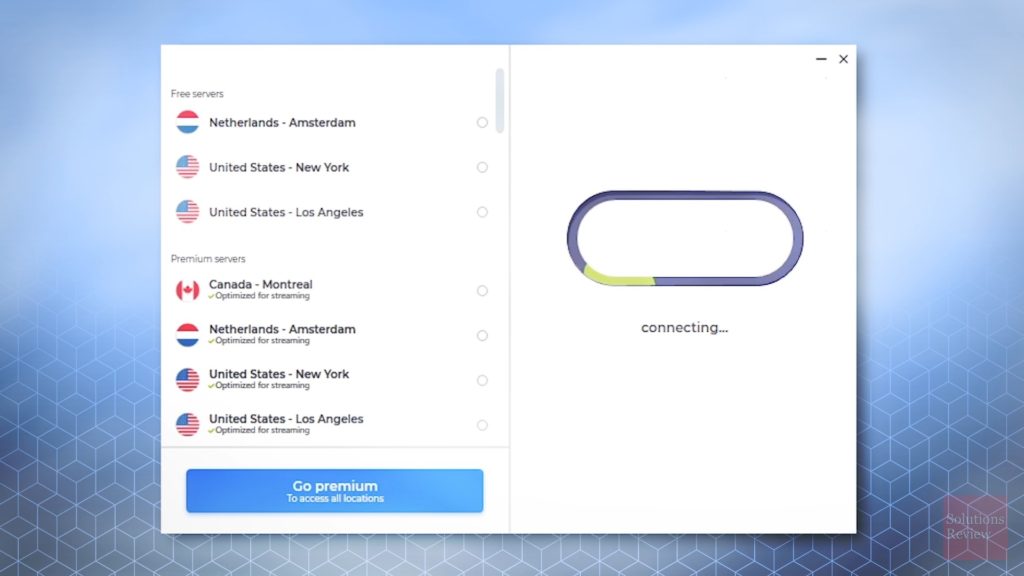The height and width of the screenshot is (576, 1024).
Task: Select the radio button for Canada - Montreal
Action: click(x=482, y=290)
